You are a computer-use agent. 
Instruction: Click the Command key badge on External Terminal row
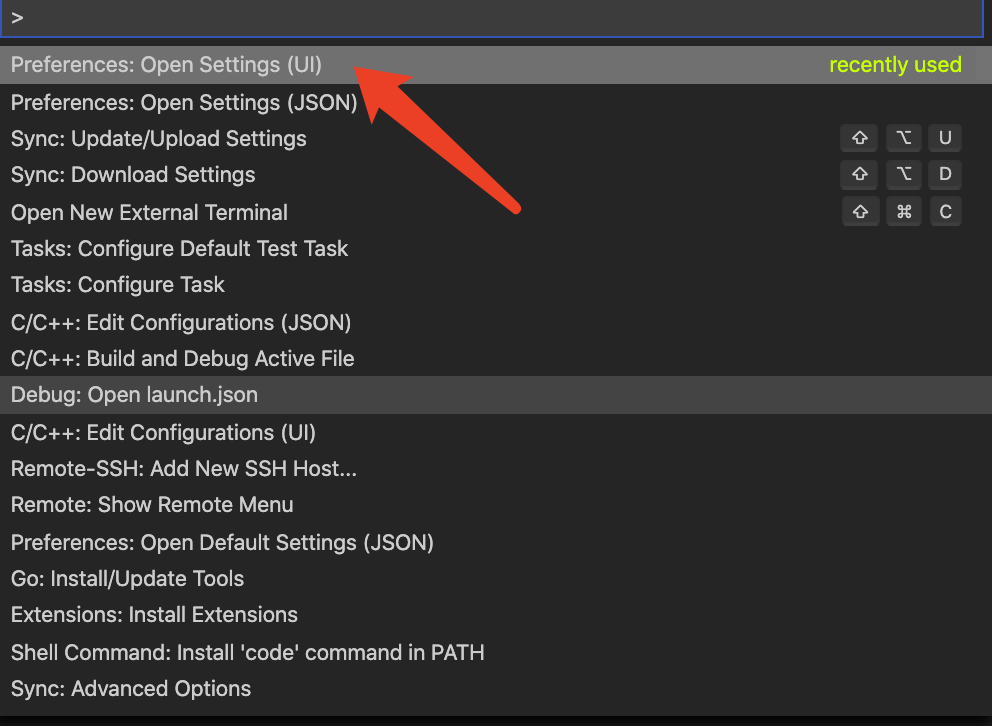click(x=904, y=211)
